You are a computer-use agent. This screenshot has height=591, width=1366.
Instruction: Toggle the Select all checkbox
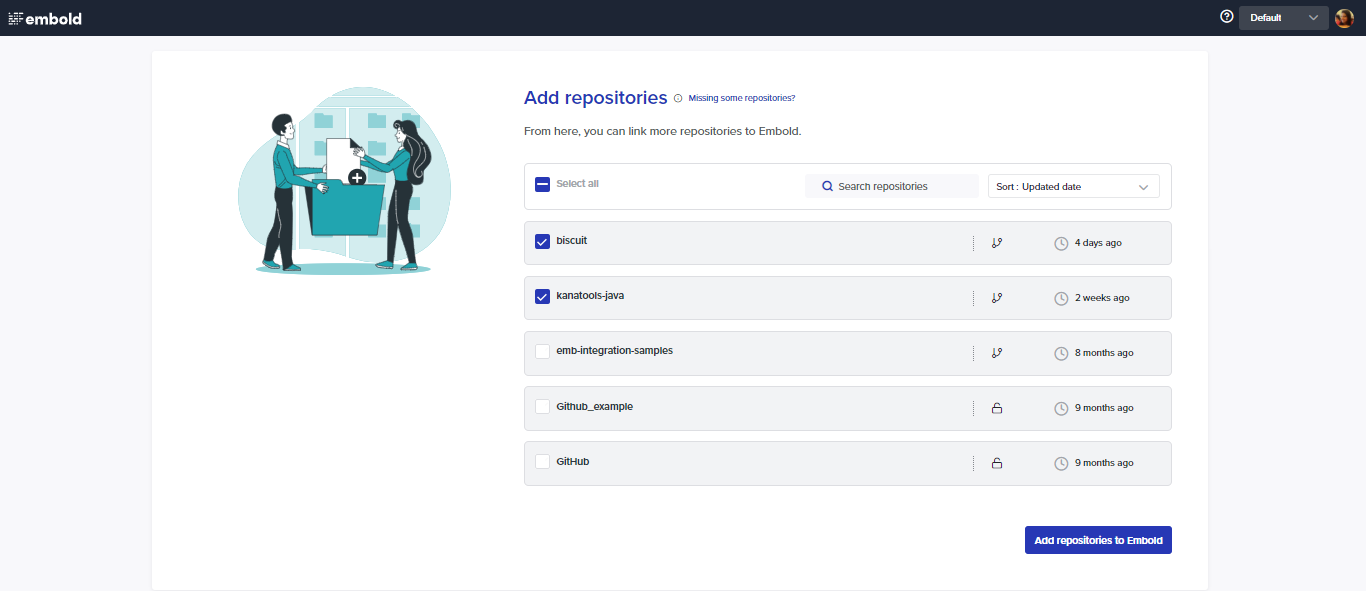[542, 184]
